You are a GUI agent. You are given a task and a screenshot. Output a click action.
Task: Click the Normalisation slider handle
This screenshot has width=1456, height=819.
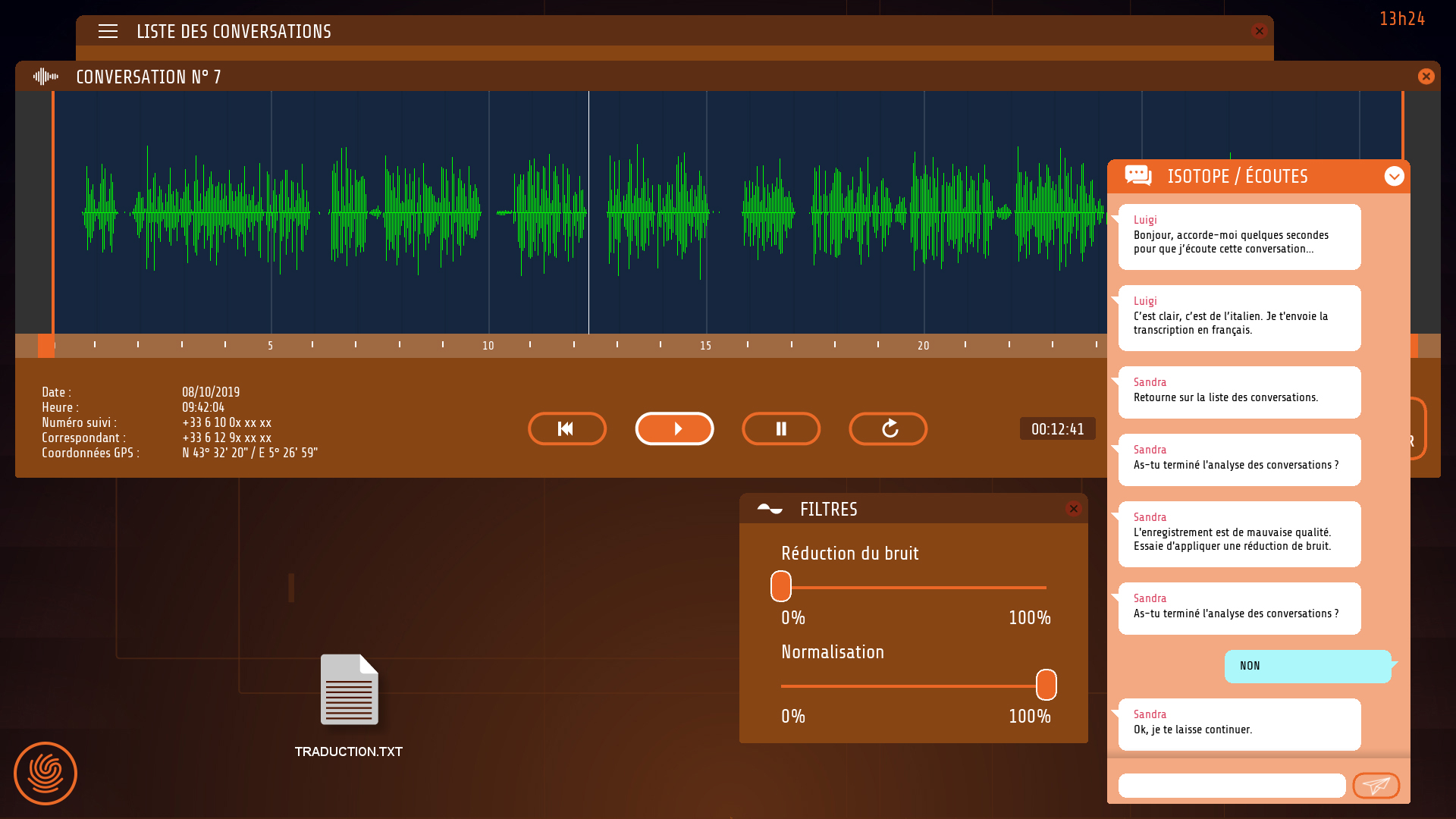pos(1046,685)
